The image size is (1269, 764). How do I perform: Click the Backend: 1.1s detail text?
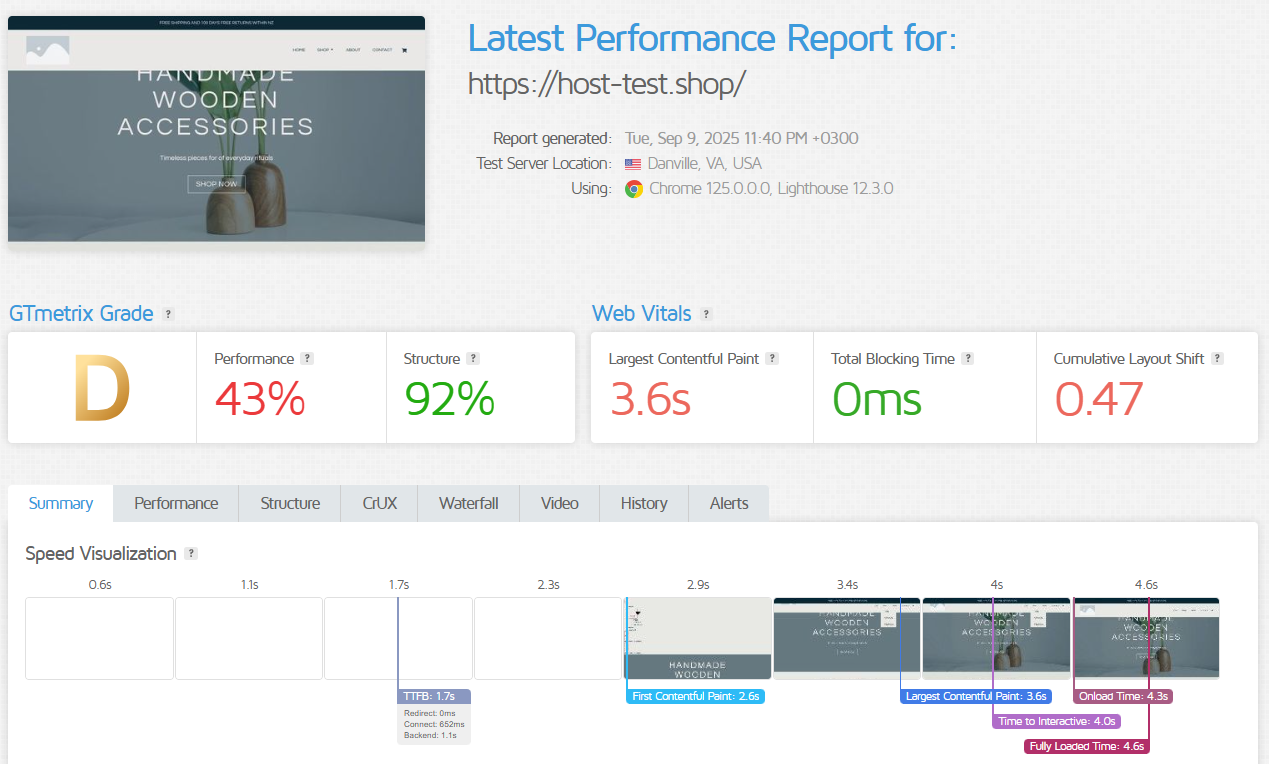430,735
